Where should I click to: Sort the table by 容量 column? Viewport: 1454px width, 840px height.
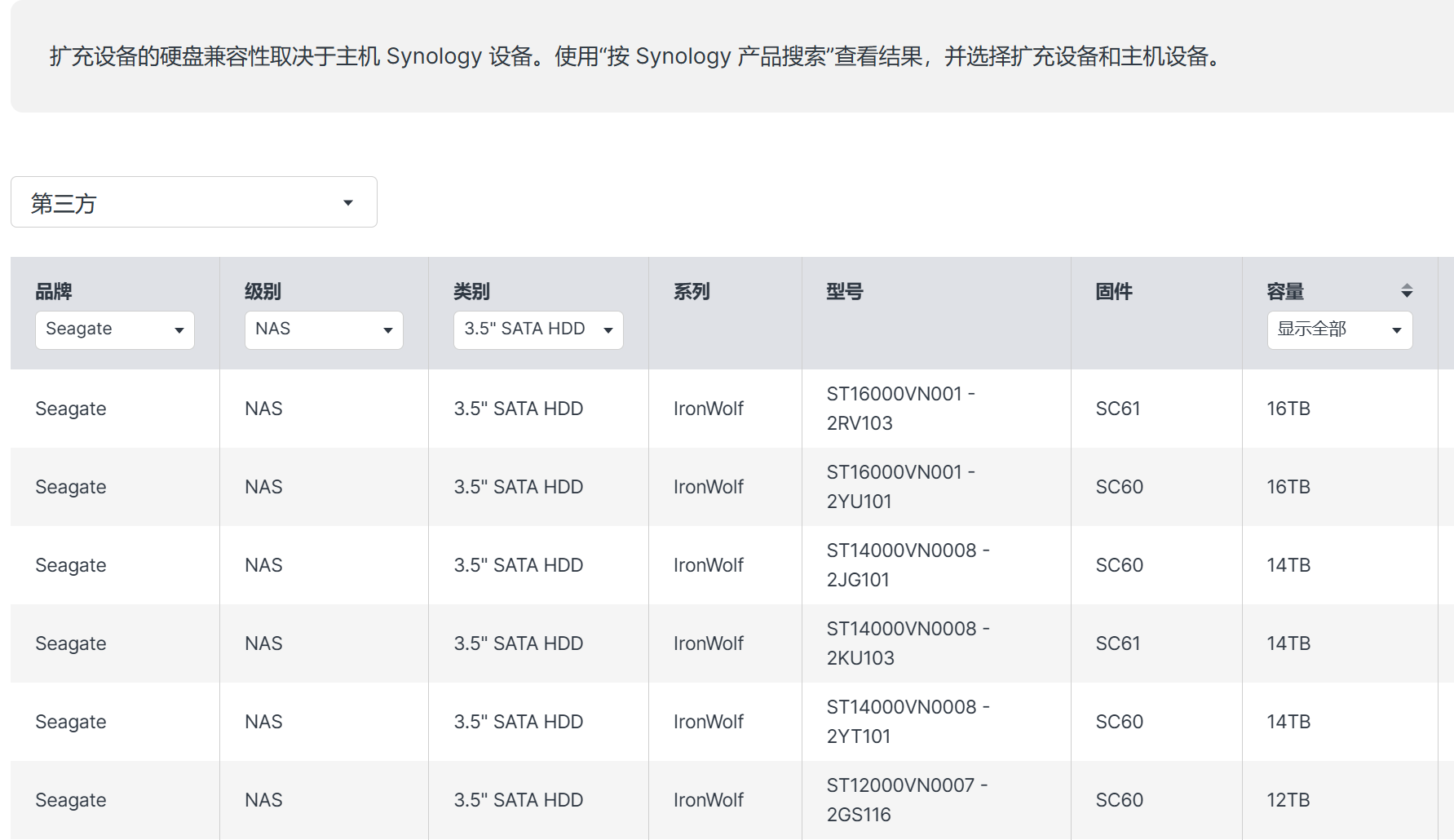pyautogui.click(x=1407, y=291)
